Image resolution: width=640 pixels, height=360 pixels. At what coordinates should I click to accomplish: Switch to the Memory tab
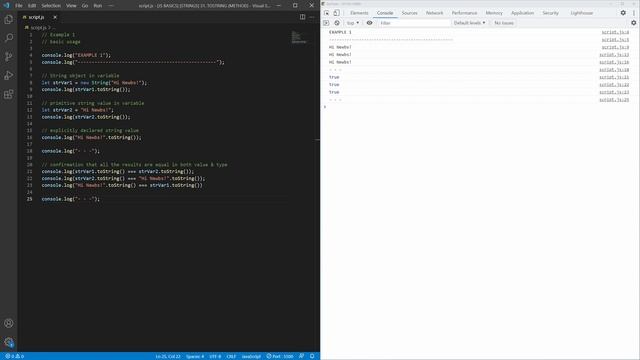pyautogui.click(x=494, y=13)
